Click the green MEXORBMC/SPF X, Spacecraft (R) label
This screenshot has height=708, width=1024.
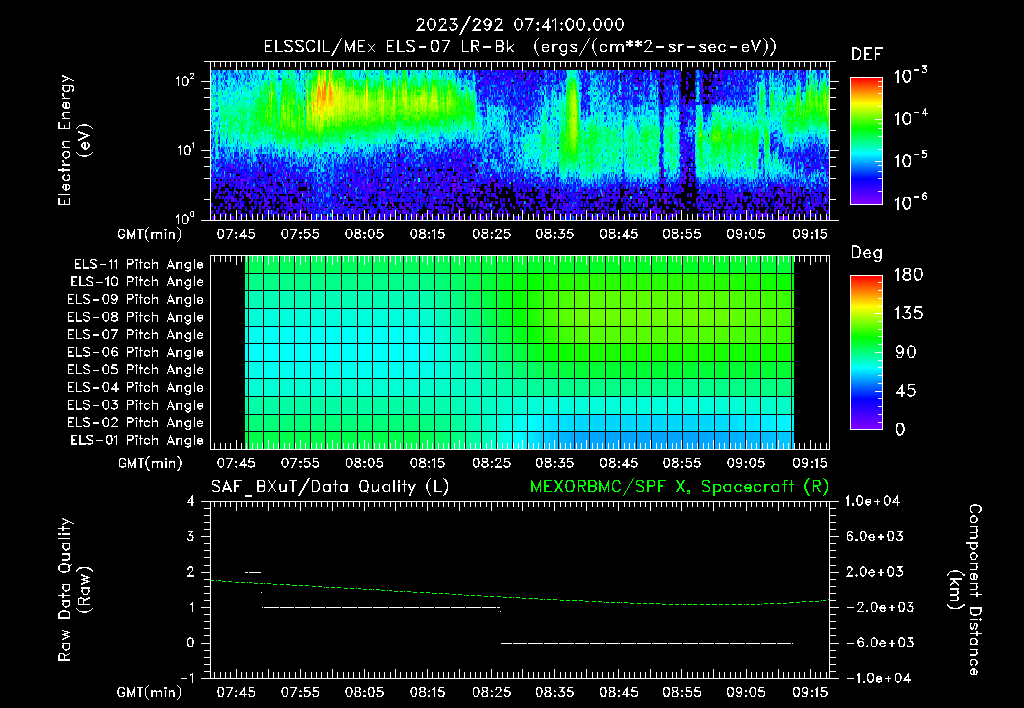pos(679,487)
